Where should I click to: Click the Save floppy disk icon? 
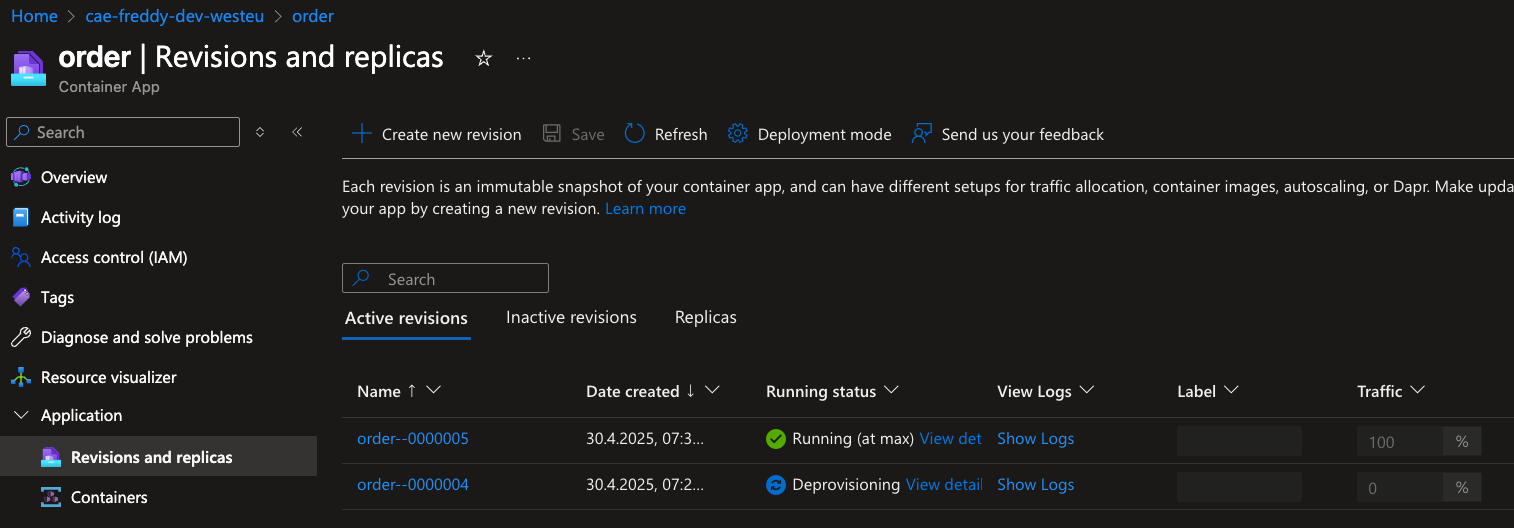point(551,134)
